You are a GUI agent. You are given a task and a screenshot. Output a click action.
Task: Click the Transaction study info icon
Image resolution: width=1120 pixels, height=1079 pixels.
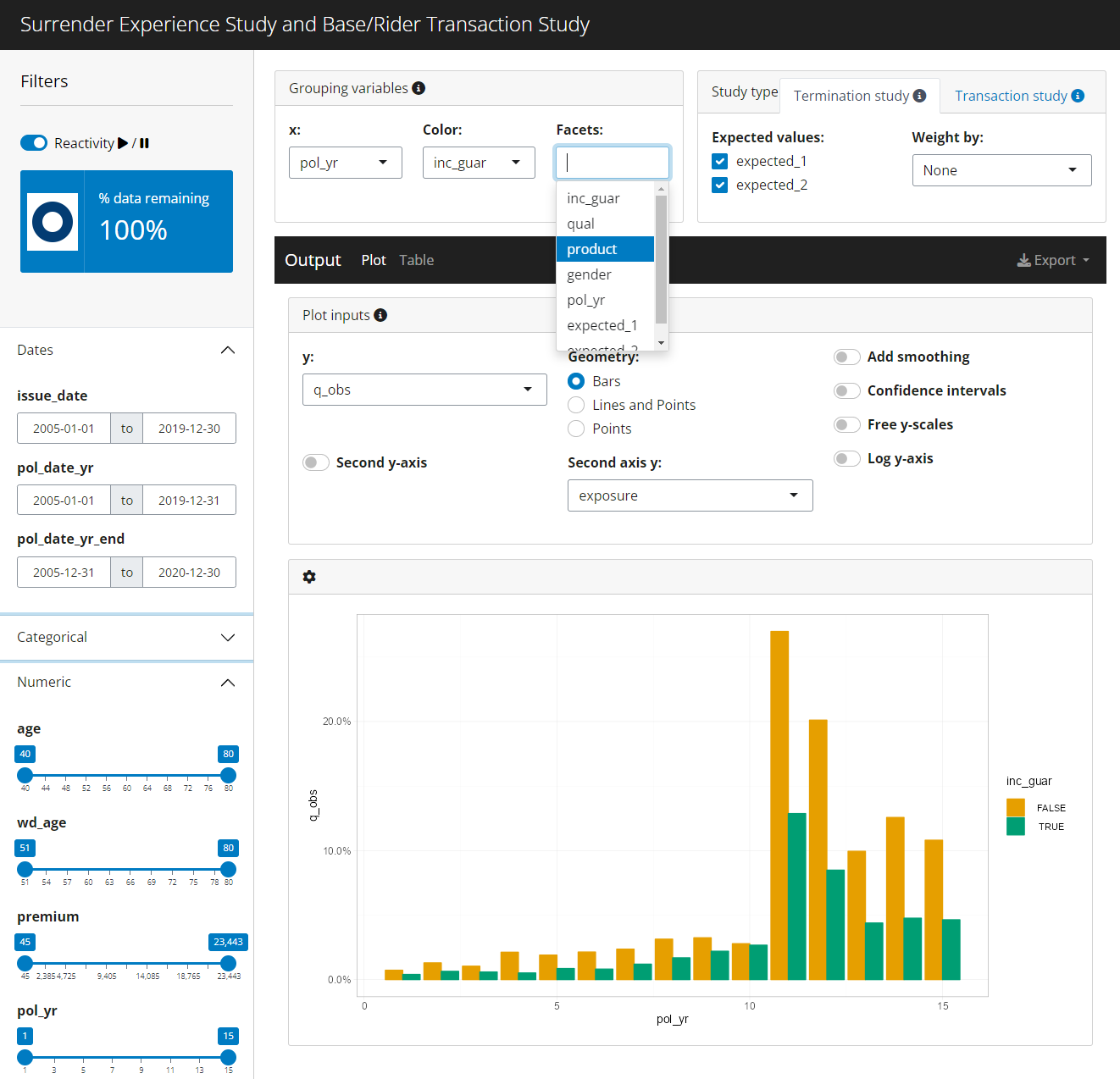pos(1078,96)
